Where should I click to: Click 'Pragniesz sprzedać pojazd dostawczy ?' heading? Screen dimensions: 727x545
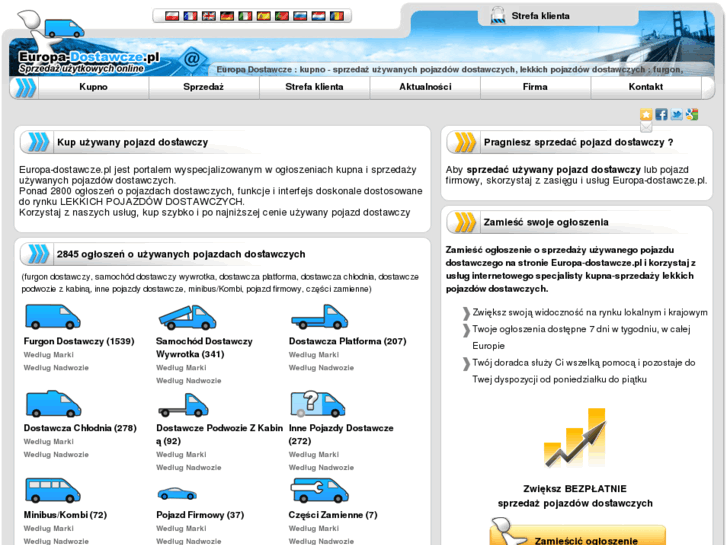pos(579,142)
